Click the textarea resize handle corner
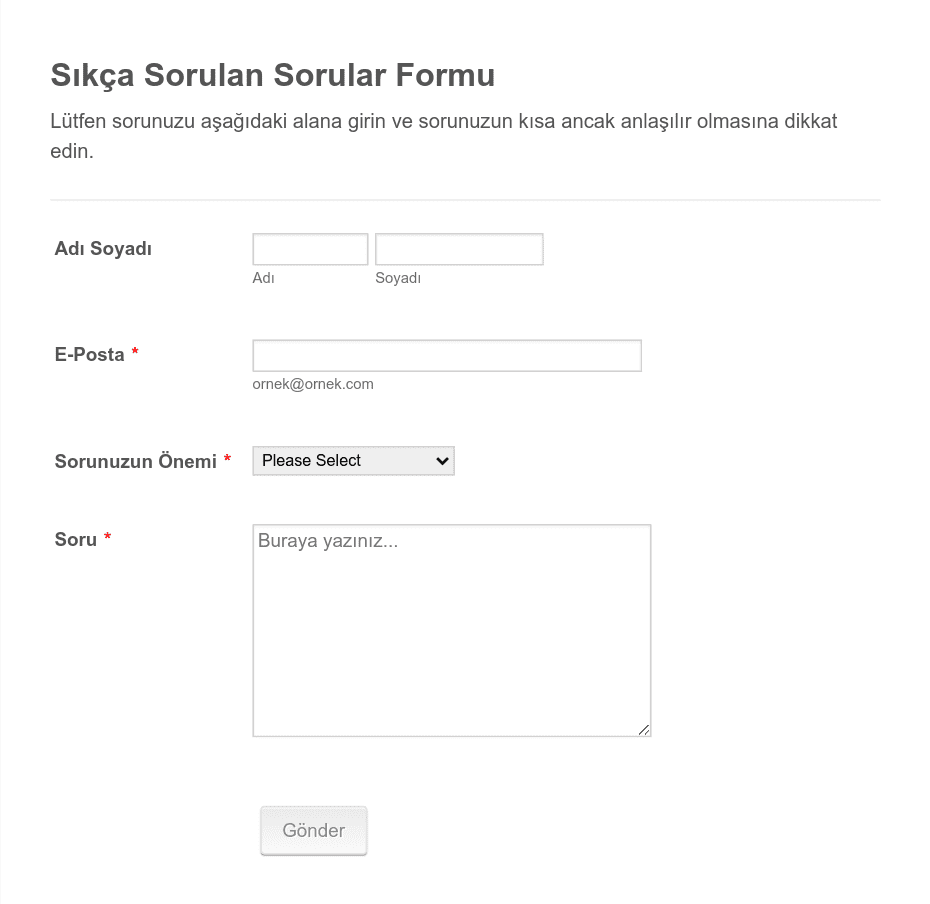Viewport: 930px width, 904px height. 644,730
